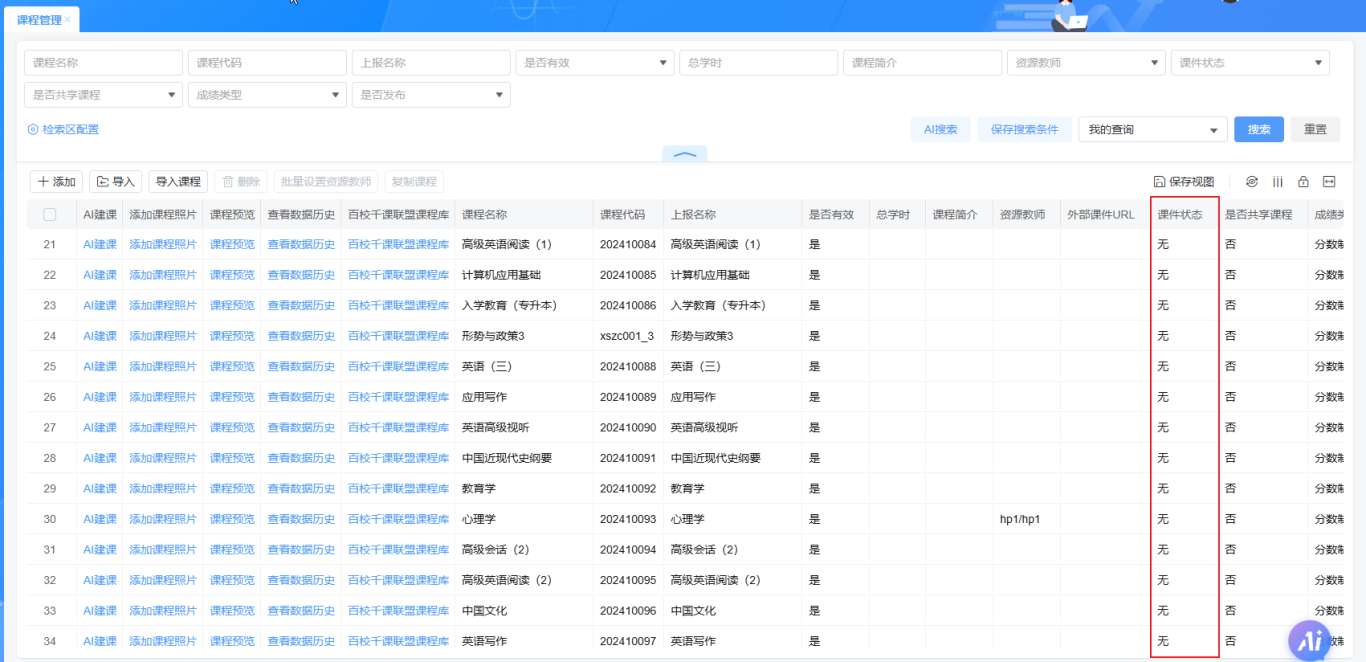Open the 课件状态 dropdown filter
The width and height of the screenshot is (1366, 662).
pyautogui.click(x=1249, y=63)
